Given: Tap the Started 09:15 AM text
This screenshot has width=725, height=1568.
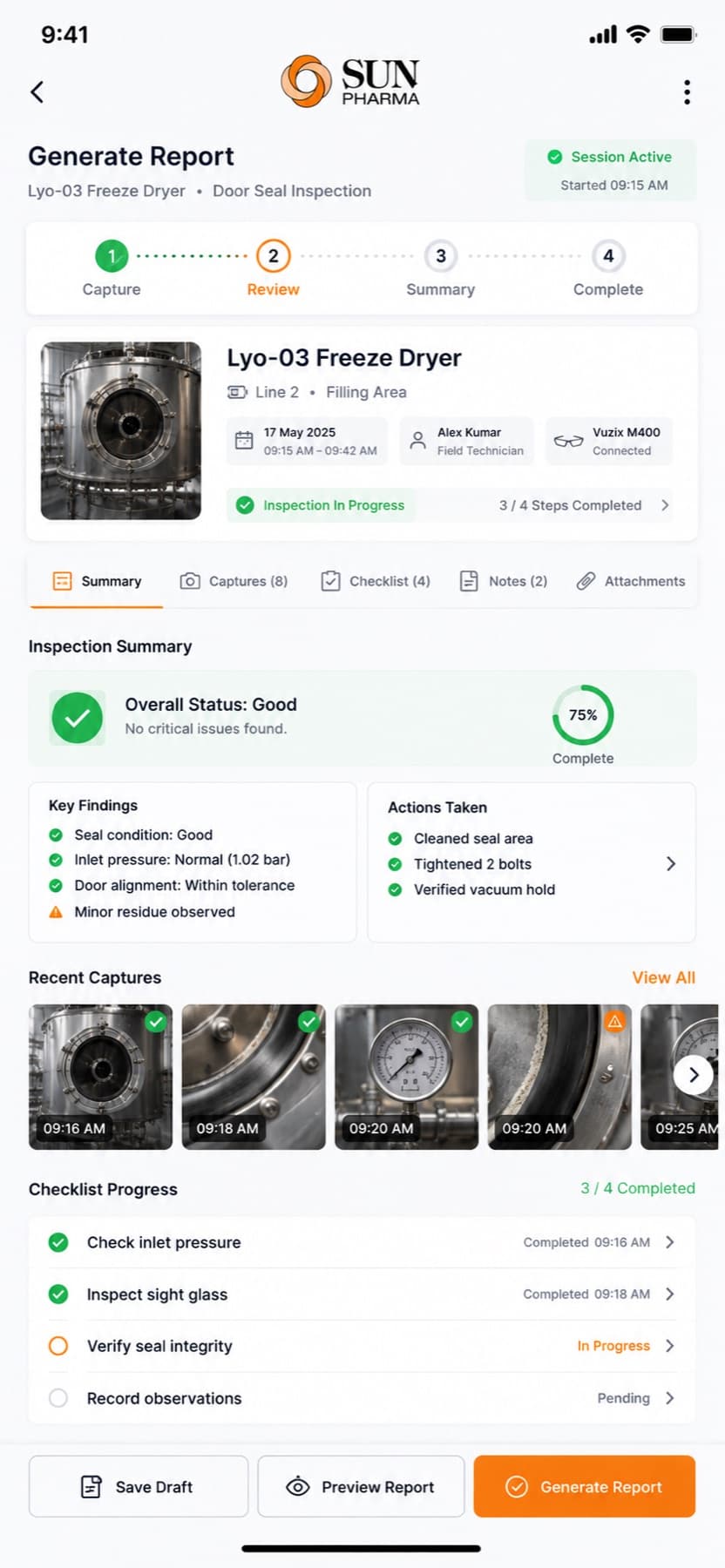Looking at the screenshot, I should [x=614, y=185].
